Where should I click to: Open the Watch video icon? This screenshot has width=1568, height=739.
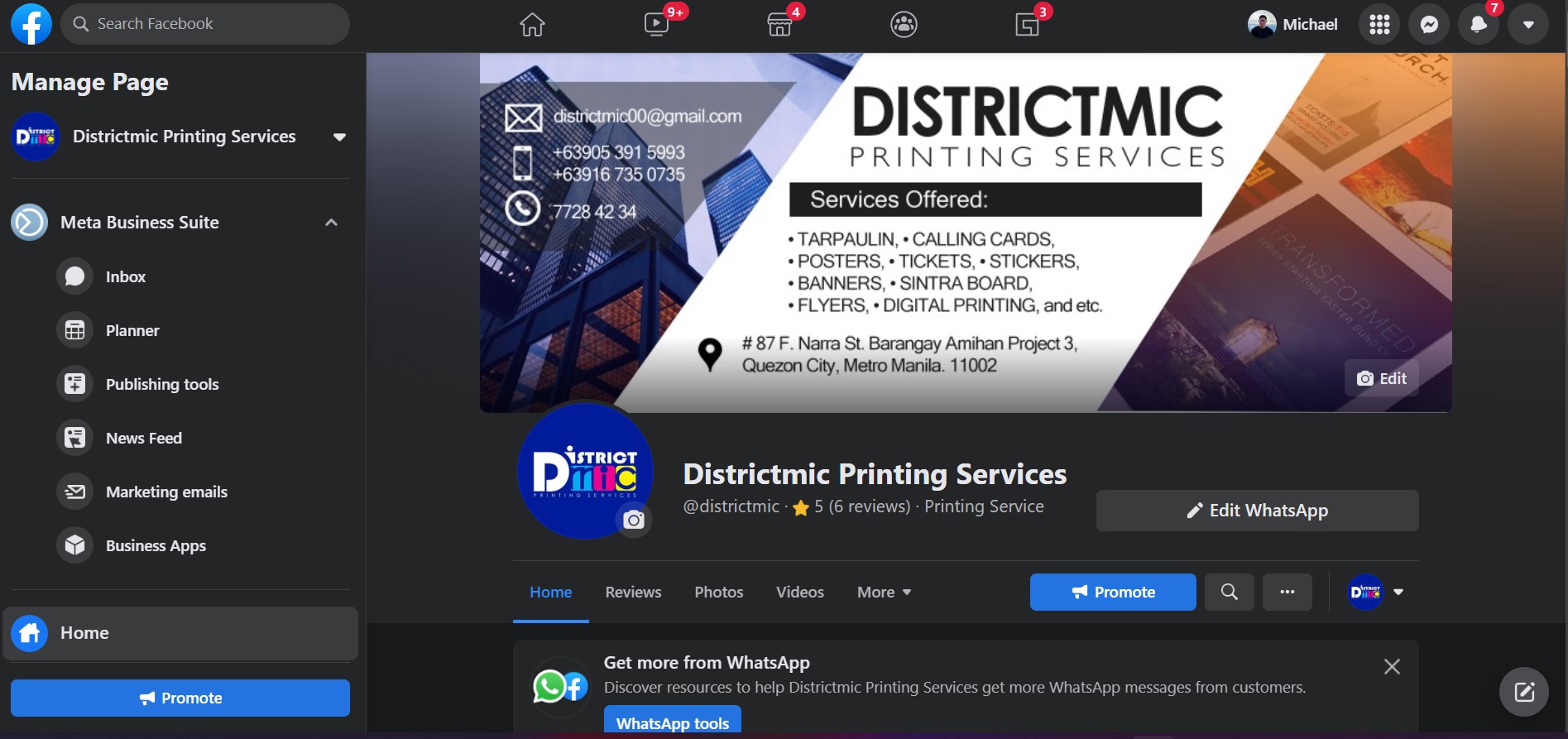pyautogui.click(x=656, y=25)
